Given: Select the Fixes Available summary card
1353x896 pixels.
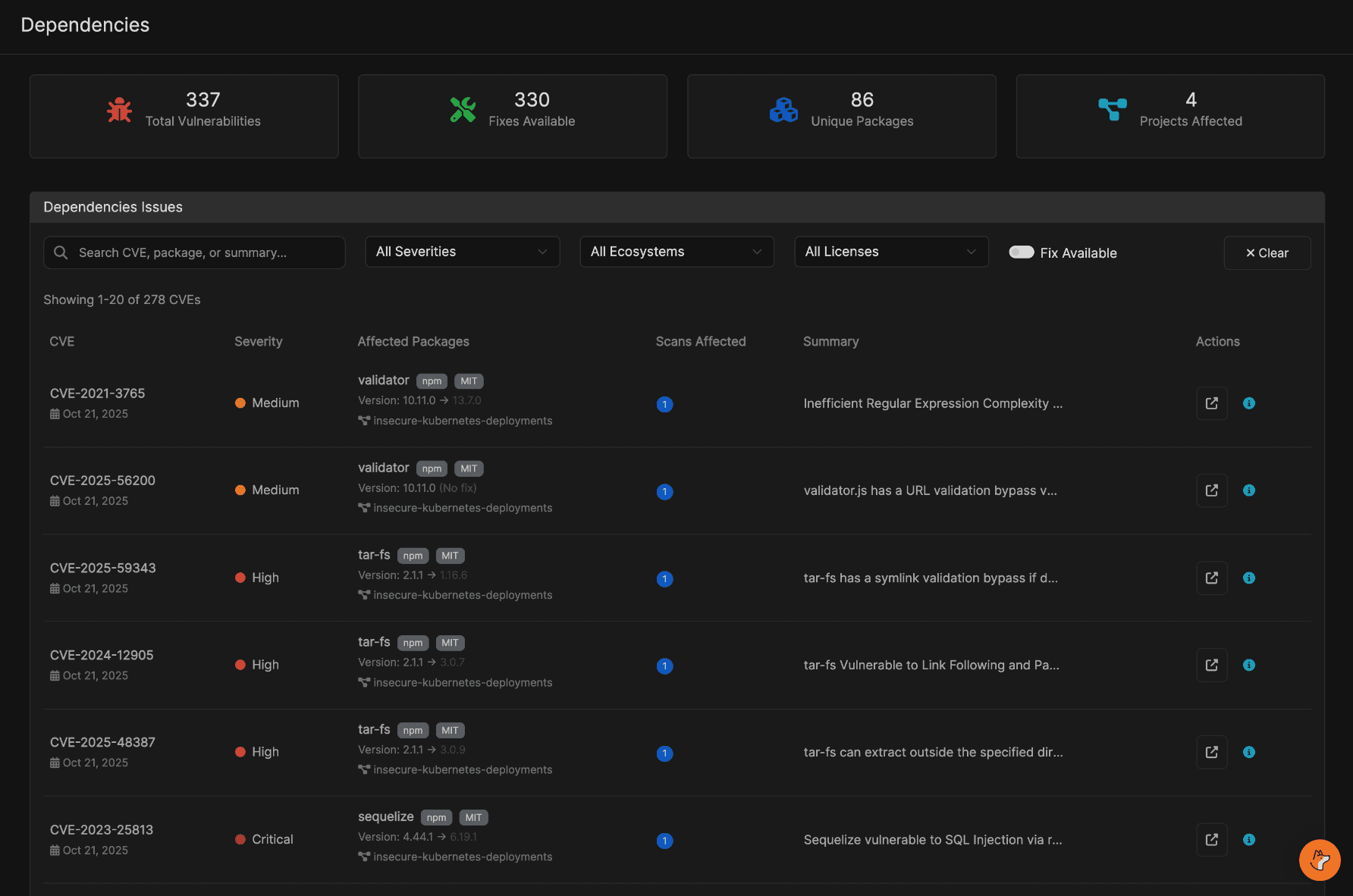Looking at the screenshot, I should (x=512, y=116).
